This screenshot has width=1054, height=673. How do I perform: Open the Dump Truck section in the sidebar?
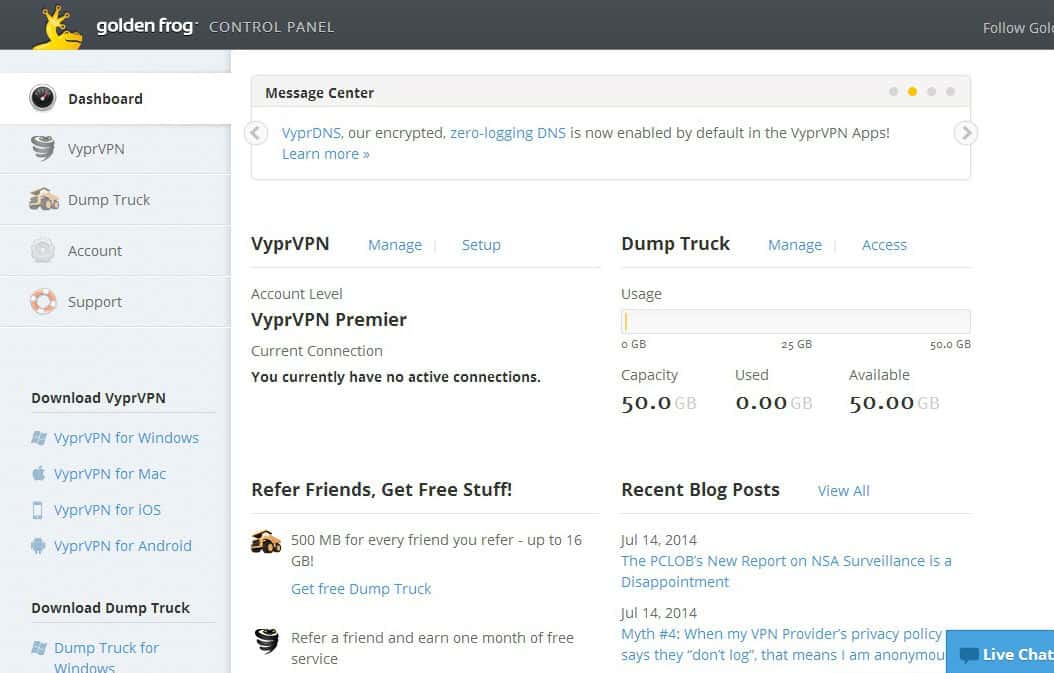pyautogui.click(x=110, y=199)
